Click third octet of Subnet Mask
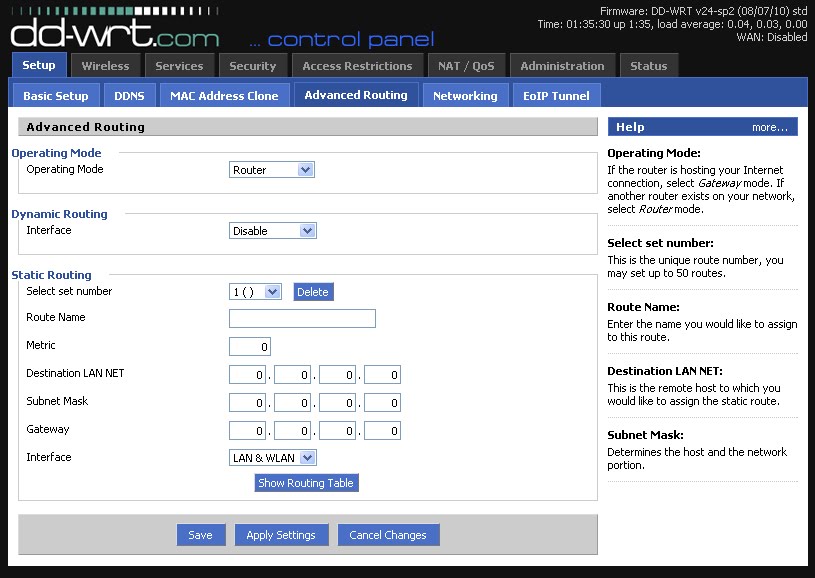The width and height of the screenshot is (815, 578). pyautogui.click(x=337, y=403)
